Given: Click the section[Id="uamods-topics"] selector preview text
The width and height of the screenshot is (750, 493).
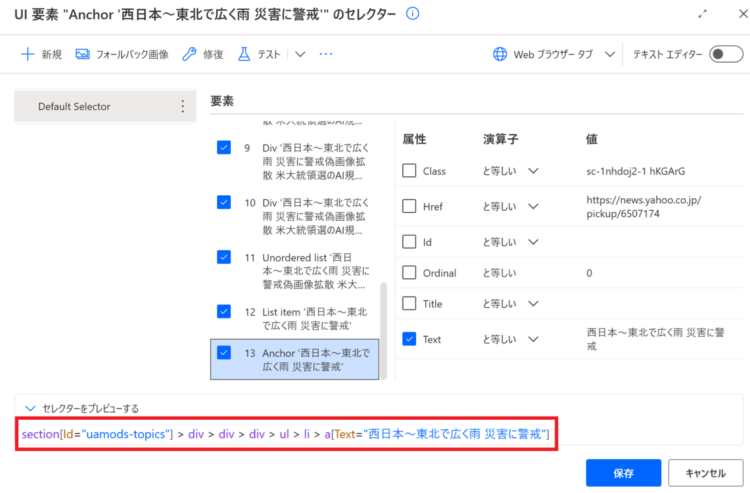Looking at the screenshot, I should (x=286, y=434).
